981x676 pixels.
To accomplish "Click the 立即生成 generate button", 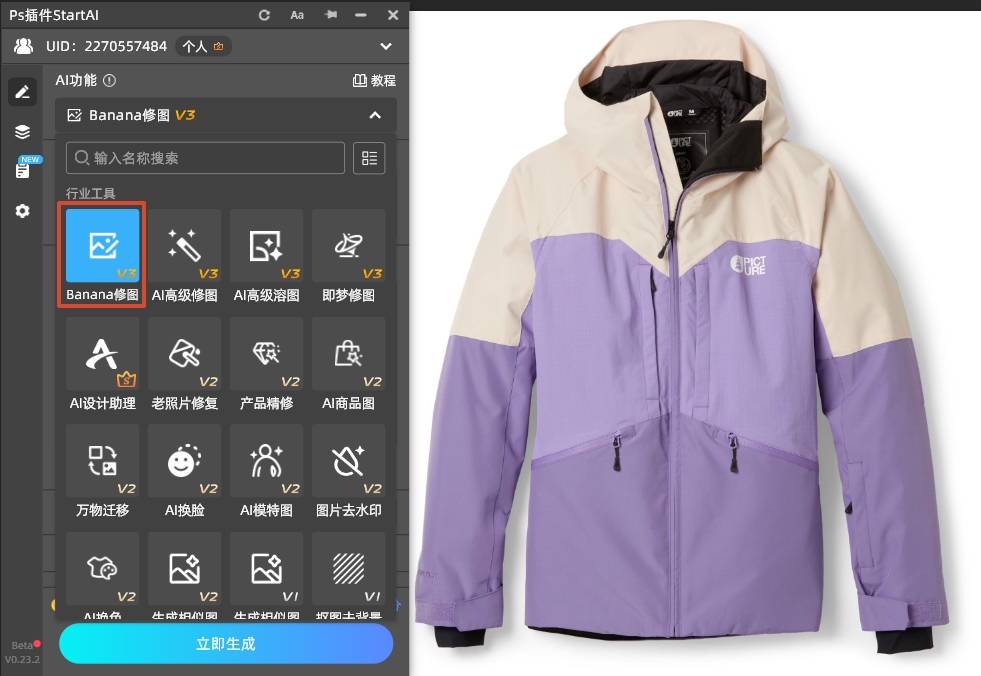I will pos(226,643).
